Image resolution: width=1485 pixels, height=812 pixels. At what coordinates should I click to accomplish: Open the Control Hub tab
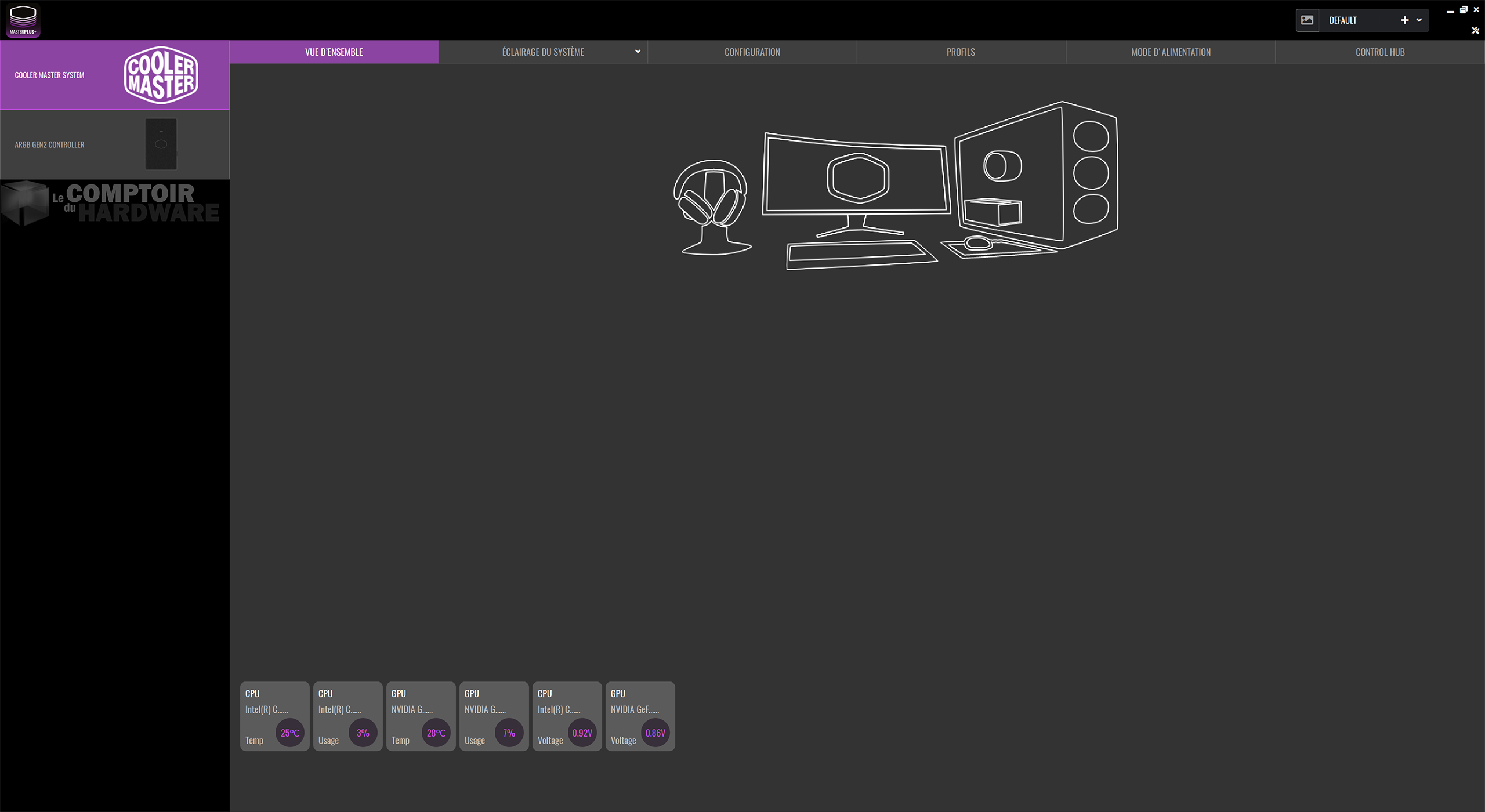pos(1379,52)
